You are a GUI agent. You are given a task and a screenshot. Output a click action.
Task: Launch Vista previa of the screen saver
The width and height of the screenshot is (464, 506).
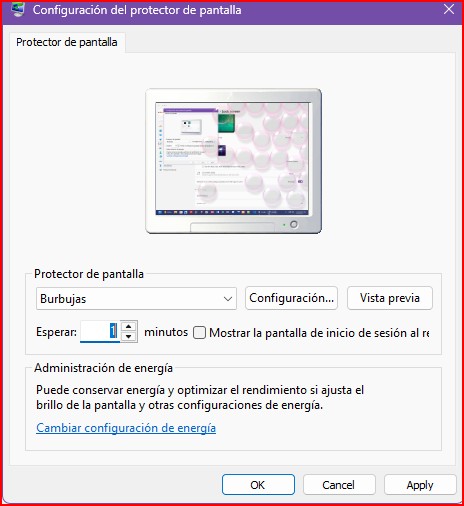390,298
